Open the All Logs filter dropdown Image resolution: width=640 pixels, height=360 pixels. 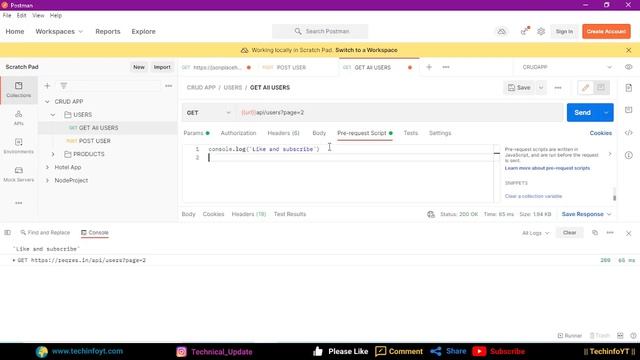[536, 233]
